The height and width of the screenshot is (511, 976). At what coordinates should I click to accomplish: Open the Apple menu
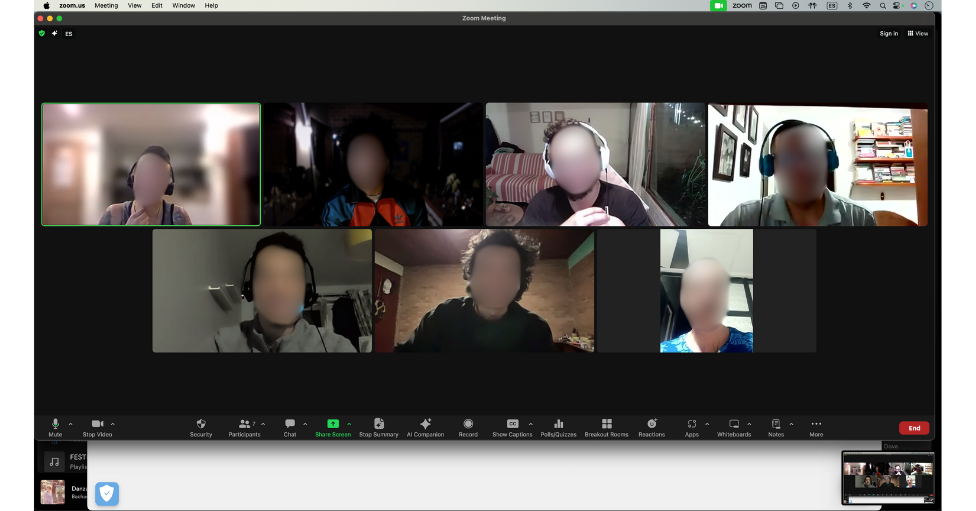pyautogui.click(x=46, y=6)
